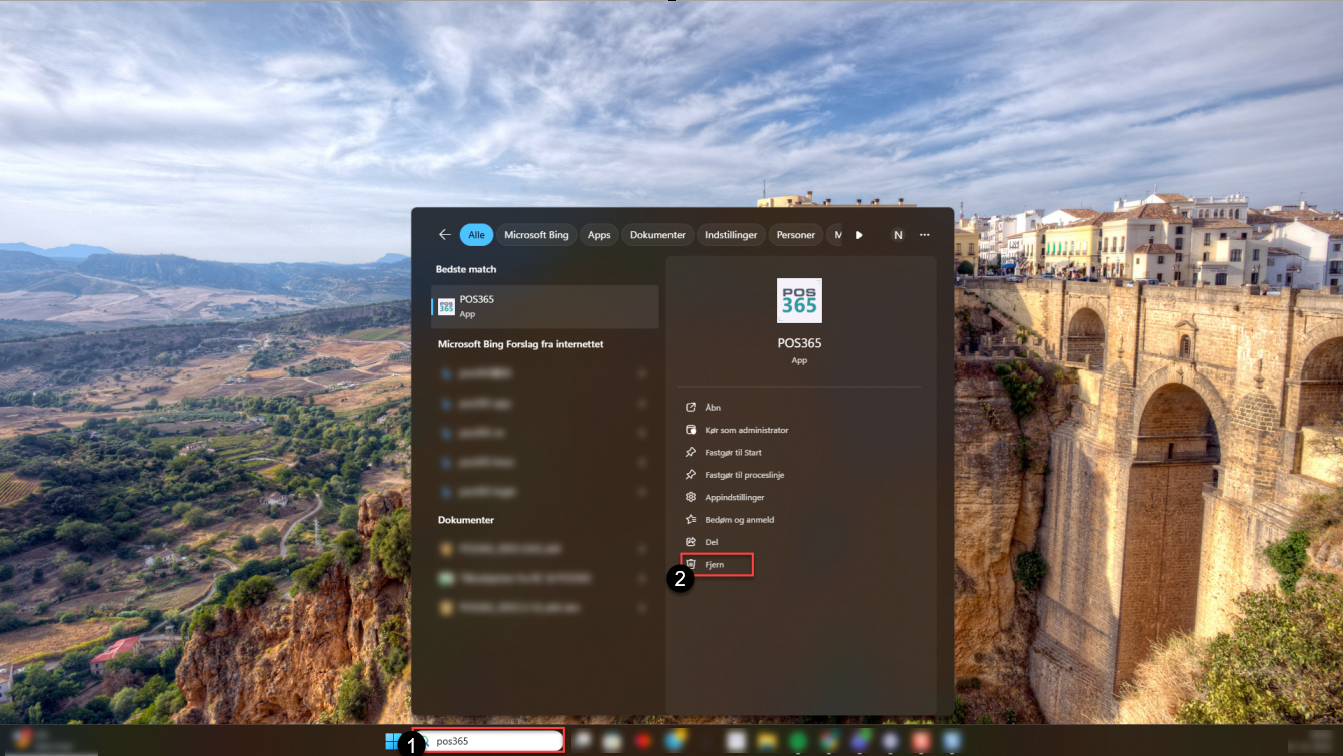Open the three-dots options menu
This screenshot has height=756, width=1343.
pos(925,235)
